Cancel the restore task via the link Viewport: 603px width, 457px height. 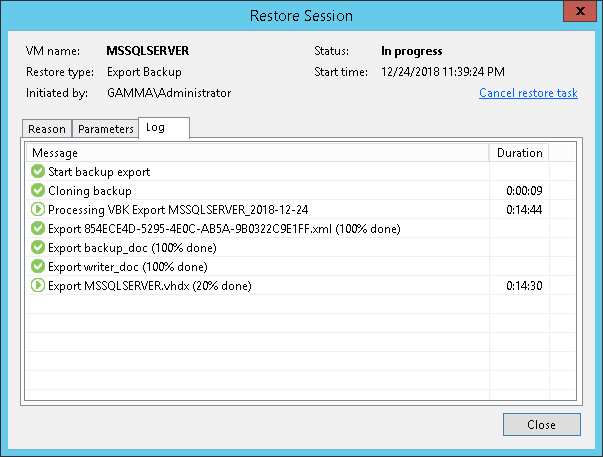(528, 93)
